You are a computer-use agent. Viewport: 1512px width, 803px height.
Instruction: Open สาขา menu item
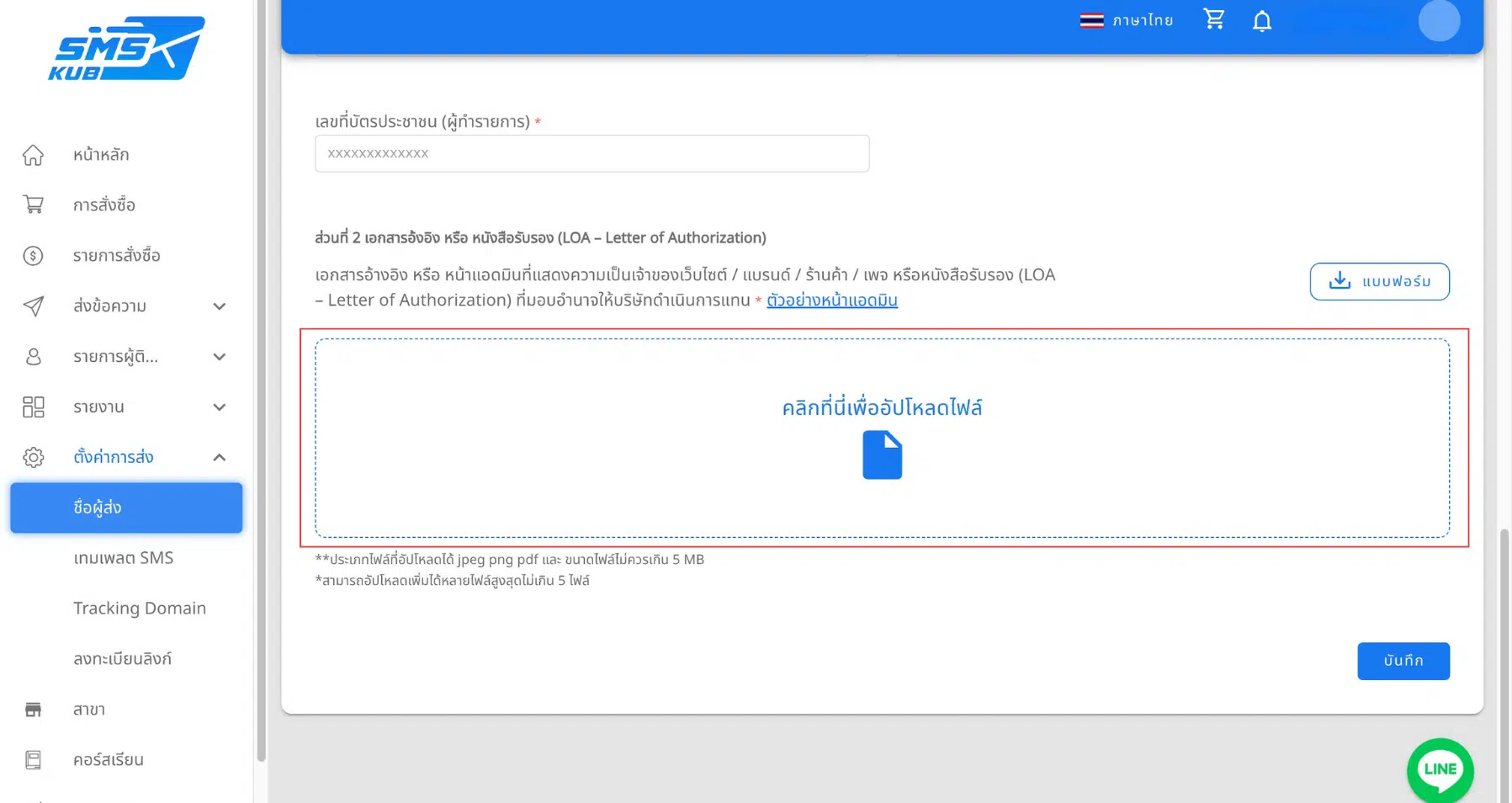point(126,710)
